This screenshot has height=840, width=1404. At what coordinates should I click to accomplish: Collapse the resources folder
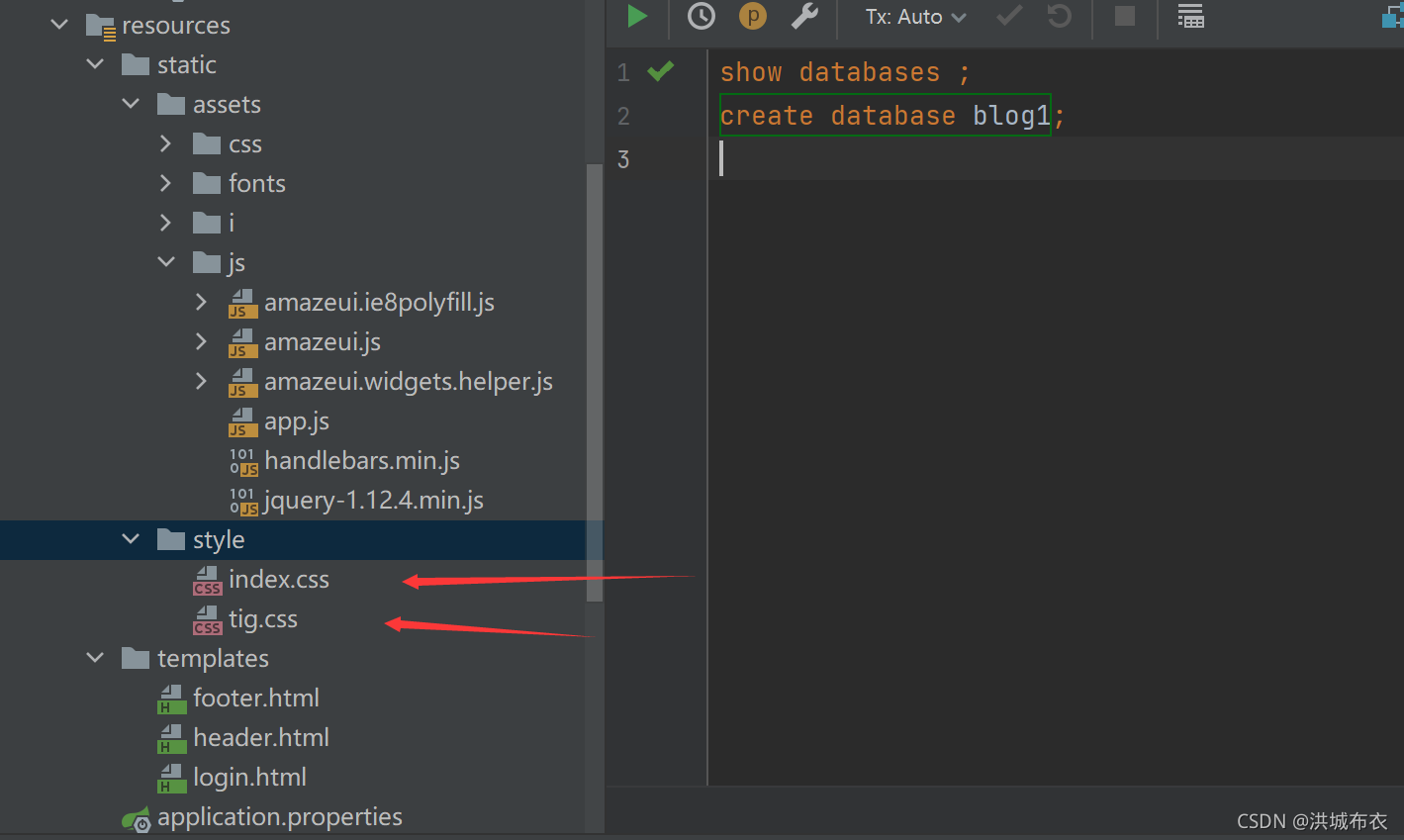point(59,25)
